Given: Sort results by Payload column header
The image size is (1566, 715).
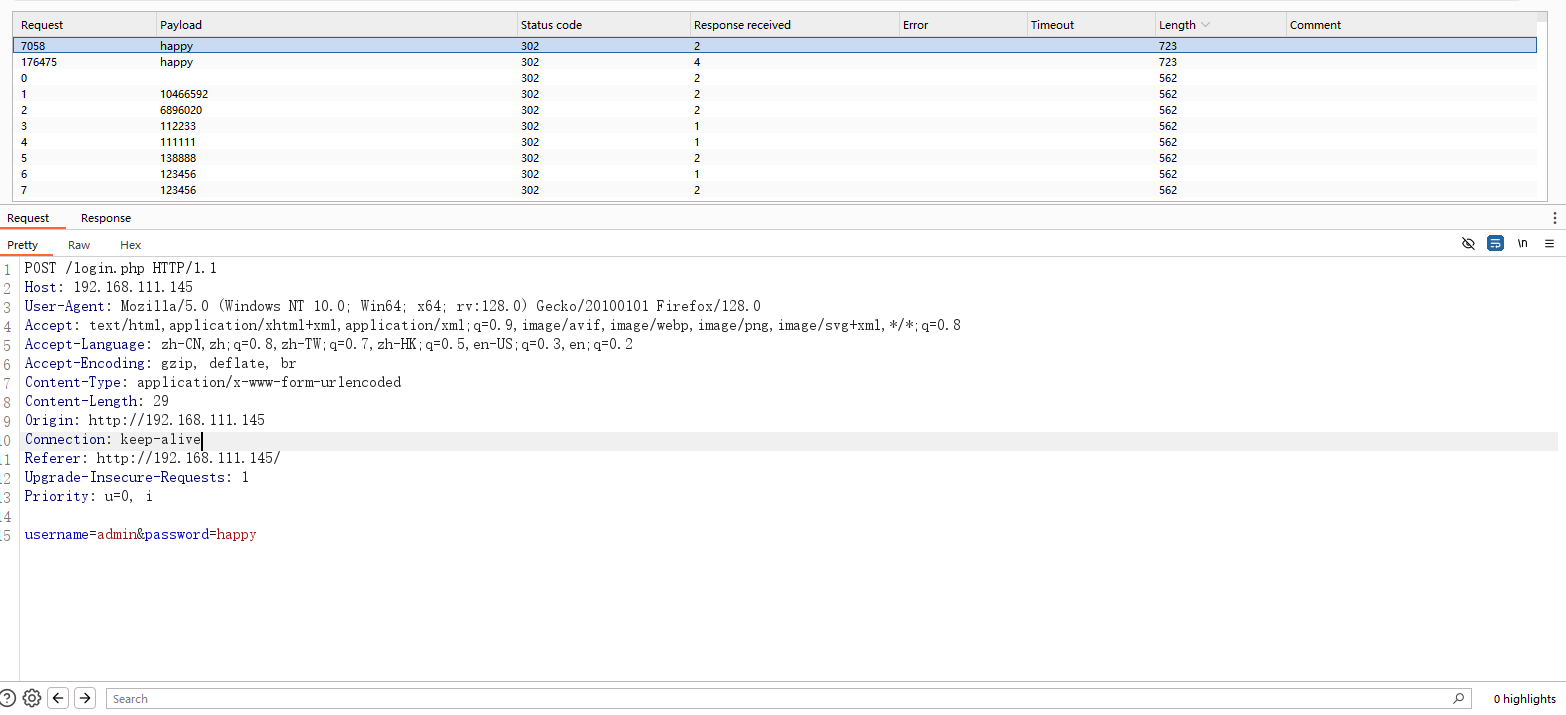Looking at the screenshot, I should coord(180,25).
